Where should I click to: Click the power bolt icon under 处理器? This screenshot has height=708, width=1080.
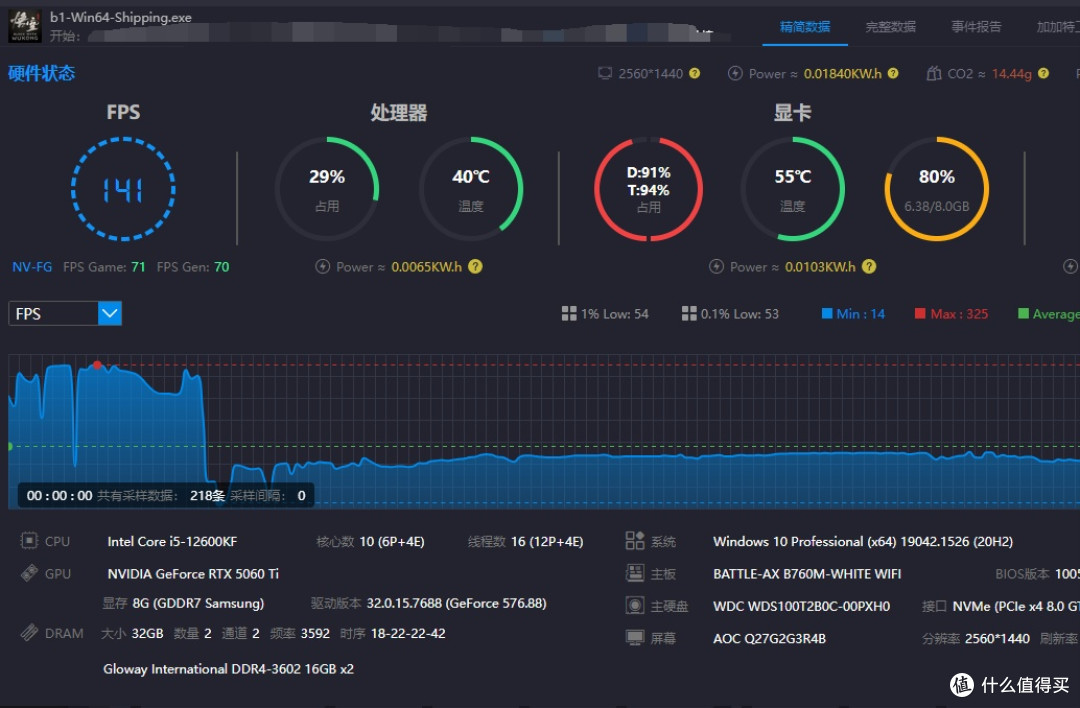click(x=322, y=267)
